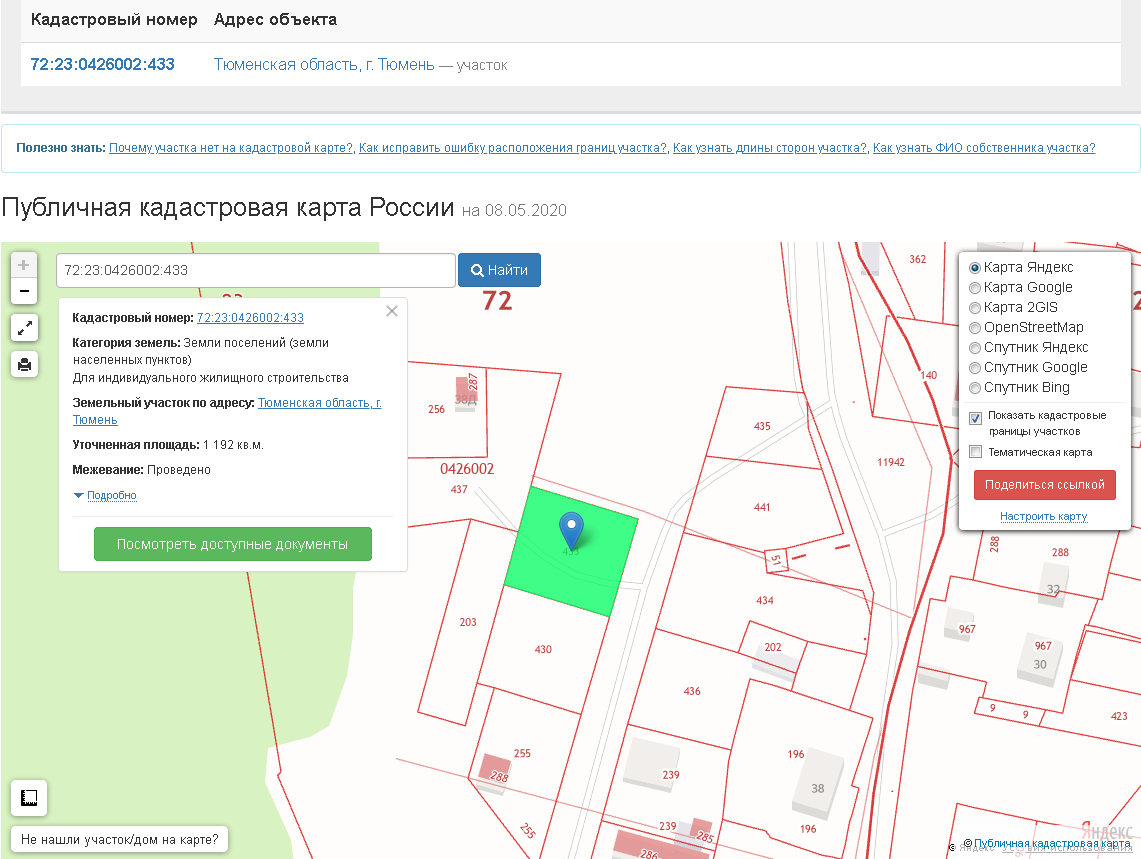Focus the cadastral number search field

point(255,270)
